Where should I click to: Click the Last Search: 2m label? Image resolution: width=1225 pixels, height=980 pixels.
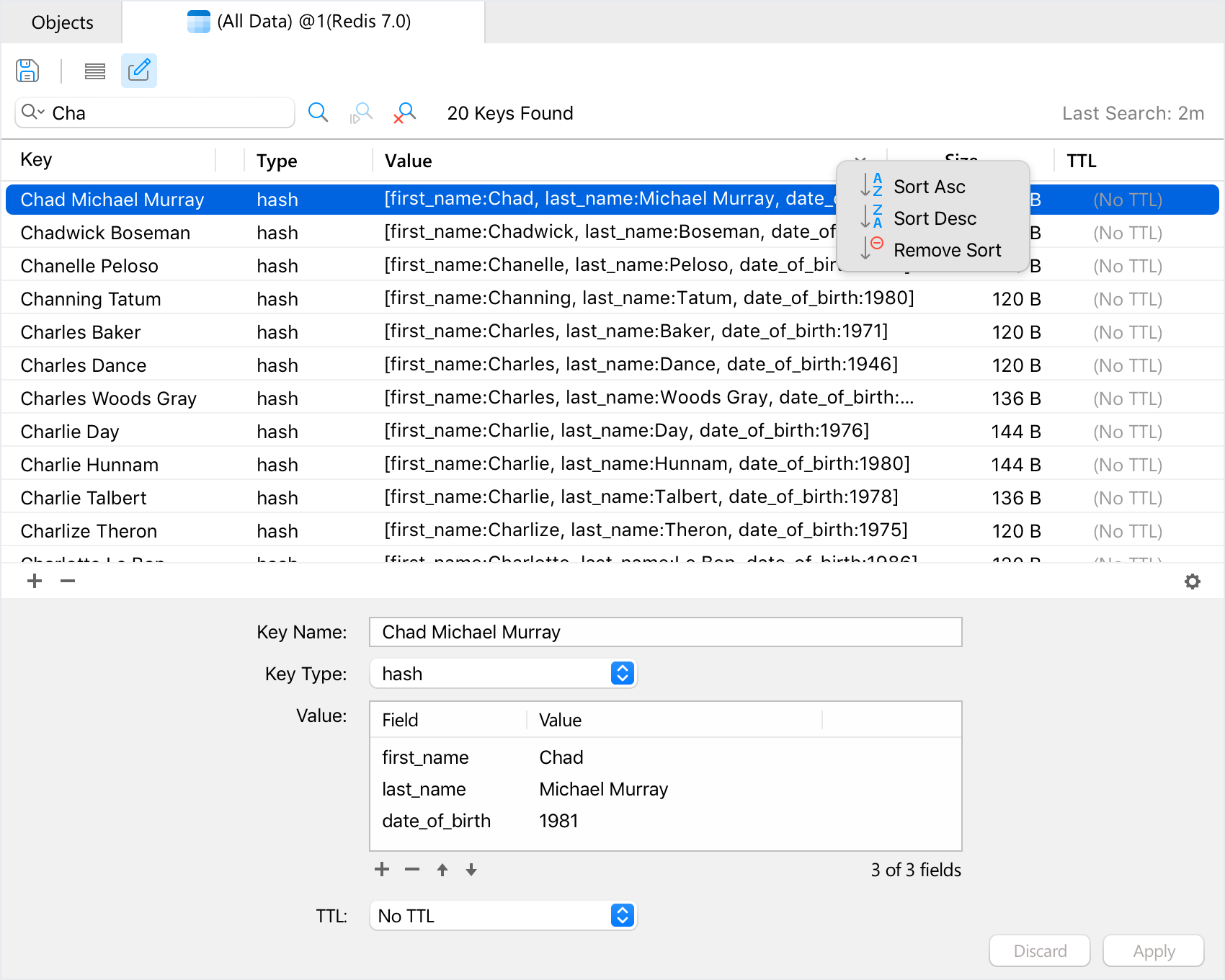click(x=1133, y=113)
